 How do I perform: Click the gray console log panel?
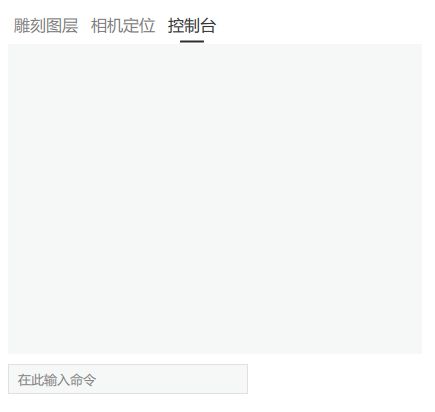[x=215, y=199]
